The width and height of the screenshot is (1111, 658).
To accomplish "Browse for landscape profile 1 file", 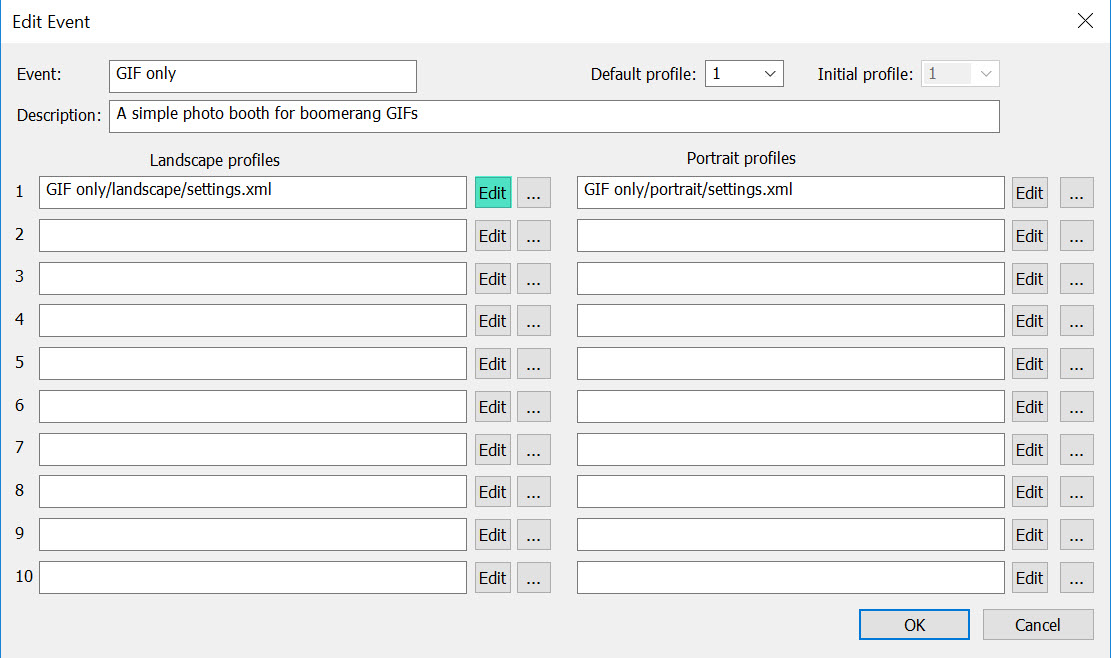I will point(533,193).
